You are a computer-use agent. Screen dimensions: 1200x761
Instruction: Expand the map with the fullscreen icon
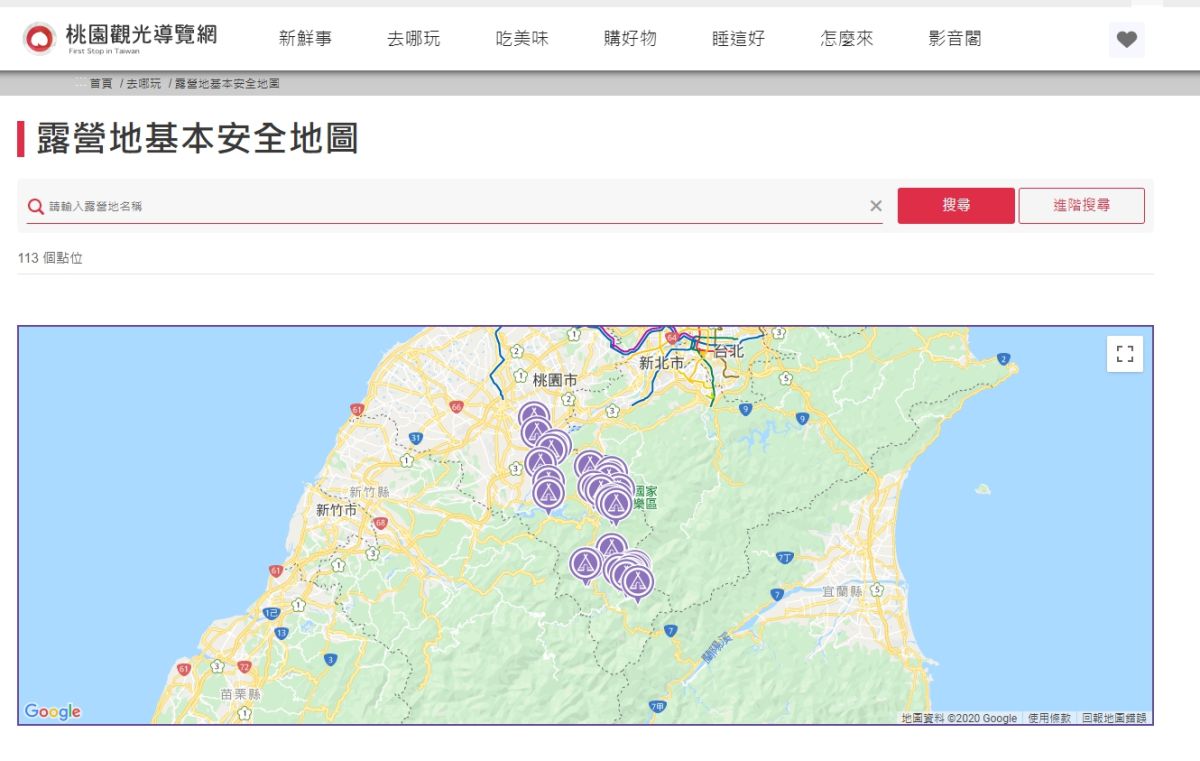pos(1124,353)
